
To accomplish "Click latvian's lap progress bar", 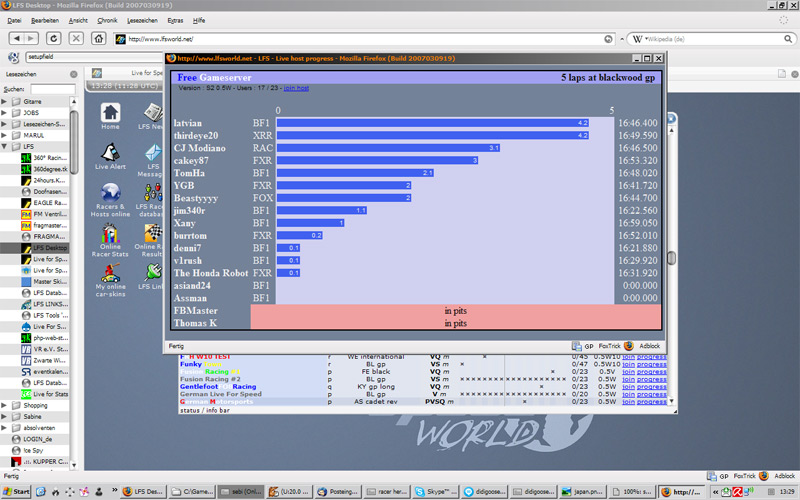I will coord(433,123).
